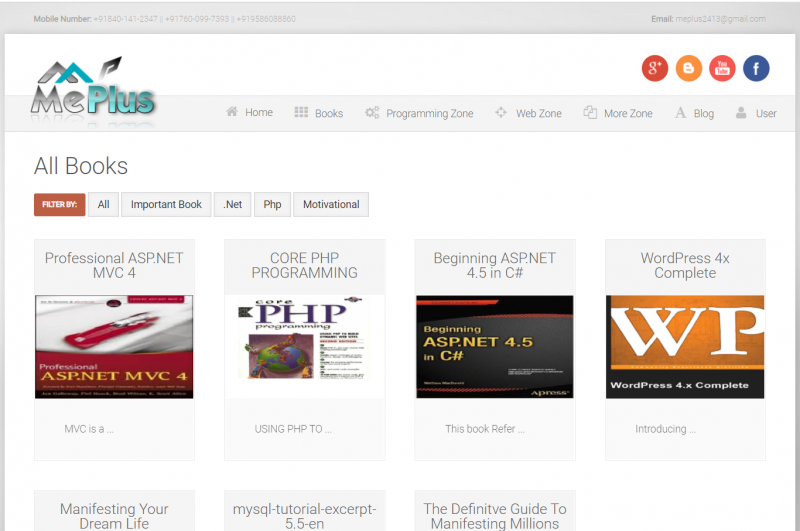The image size is (800, 531).
Task: Click the FILTER BY label
Action: coord(60,205)
